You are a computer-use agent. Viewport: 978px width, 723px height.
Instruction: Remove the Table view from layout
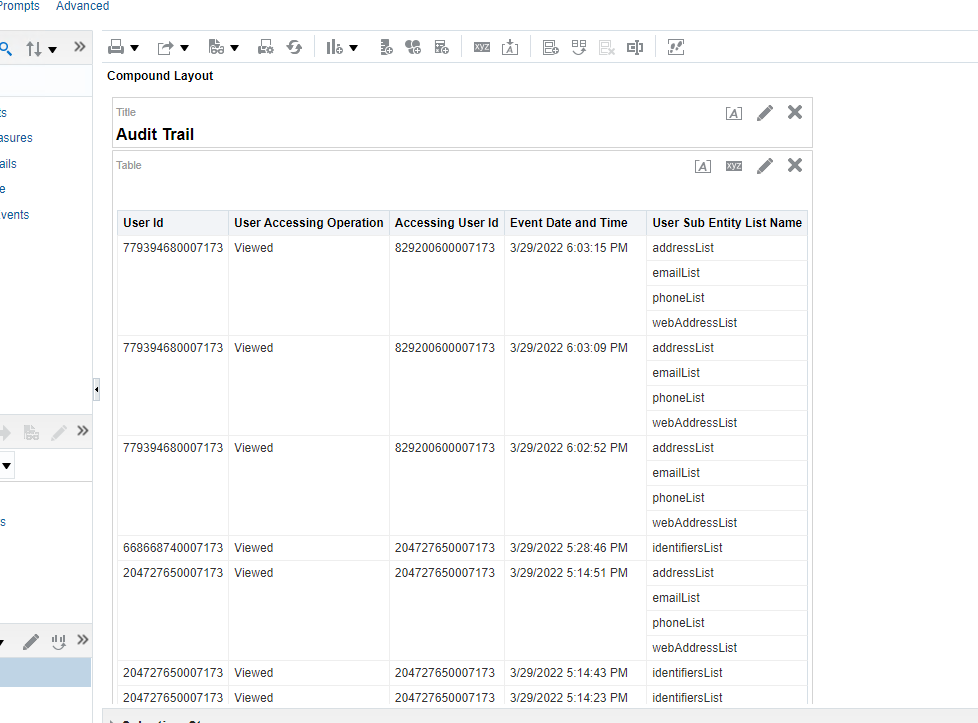795,165
